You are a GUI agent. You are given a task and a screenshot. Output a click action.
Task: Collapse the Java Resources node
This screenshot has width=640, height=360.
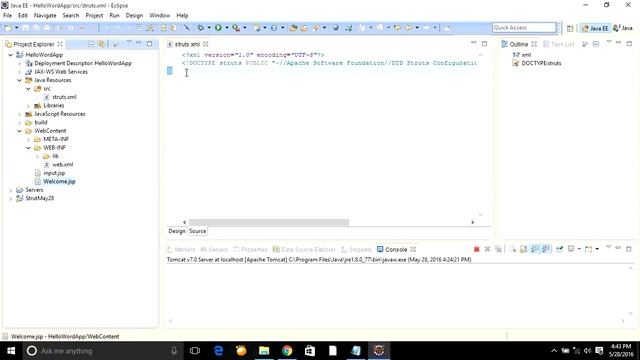[19, 80]
